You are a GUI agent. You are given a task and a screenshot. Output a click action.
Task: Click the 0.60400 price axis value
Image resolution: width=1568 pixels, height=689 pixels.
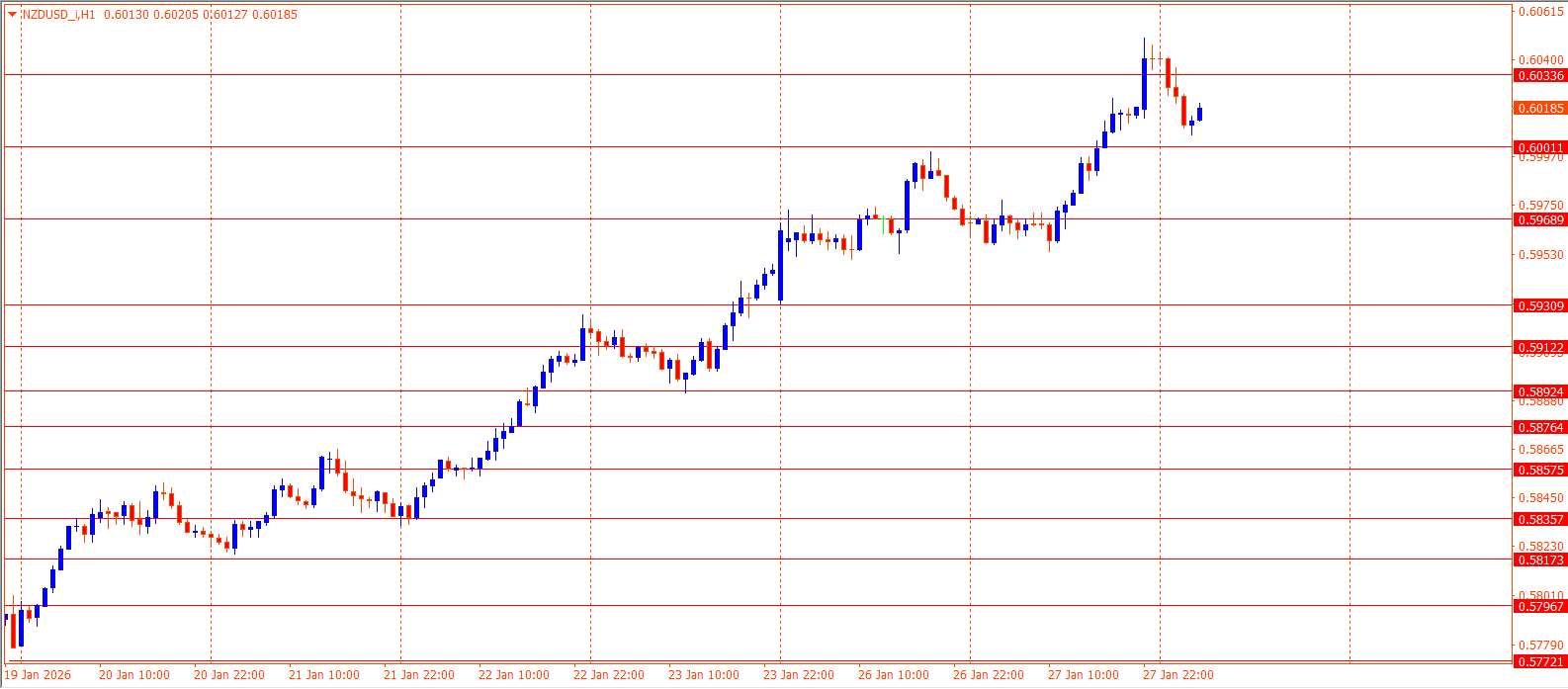1541,60
